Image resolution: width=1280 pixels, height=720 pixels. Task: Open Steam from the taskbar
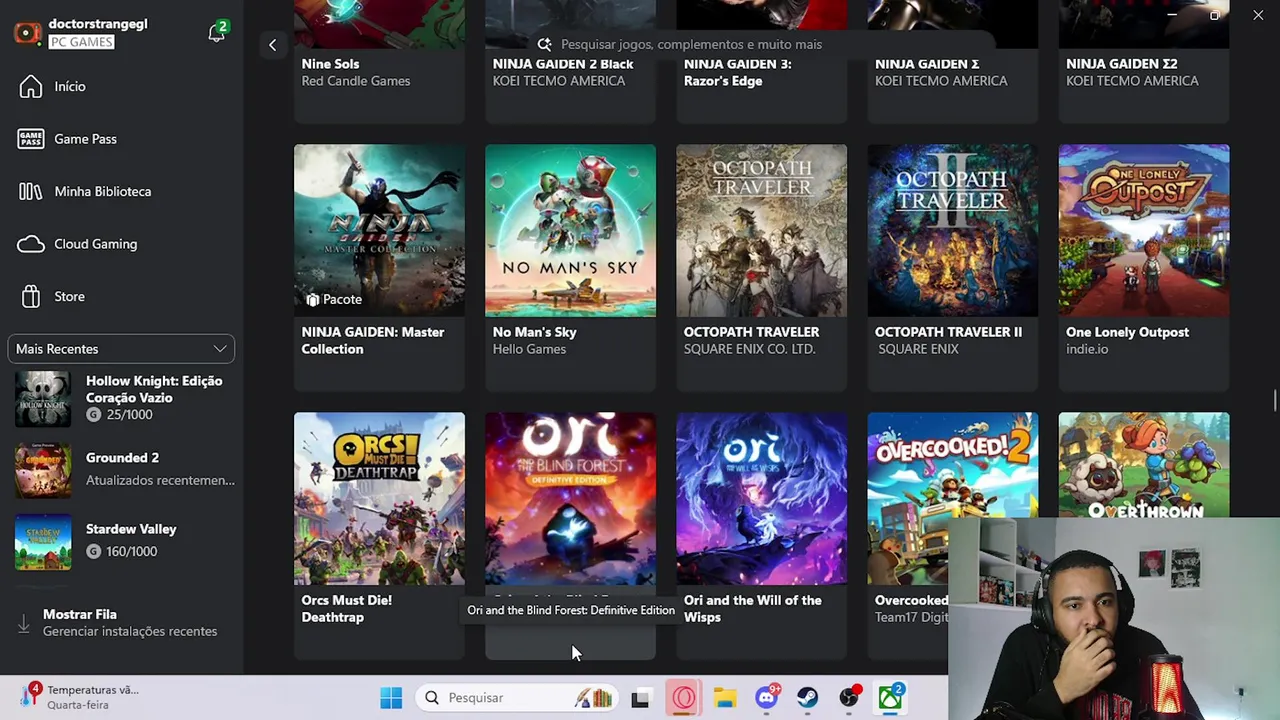(807, 698)
